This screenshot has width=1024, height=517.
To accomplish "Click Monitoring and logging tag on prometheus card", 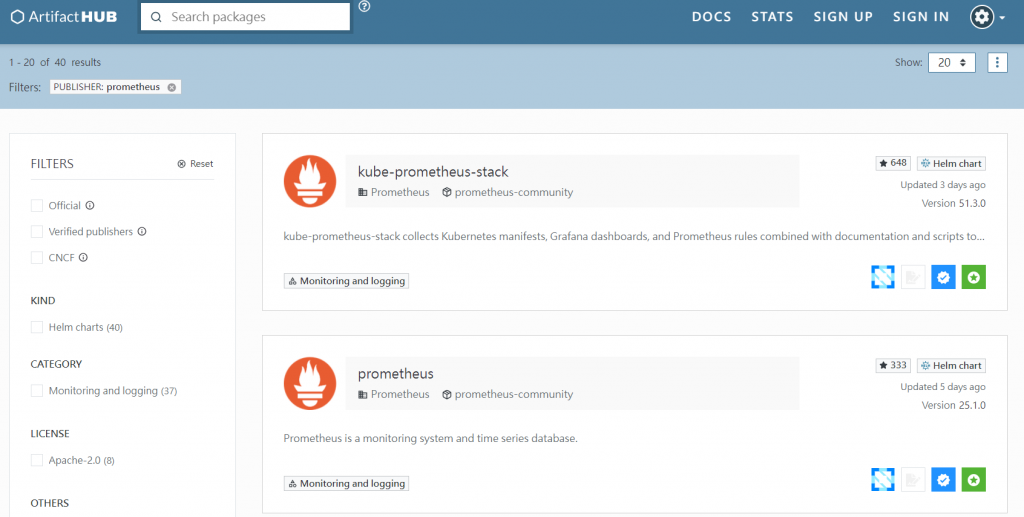I will [346, 484].
